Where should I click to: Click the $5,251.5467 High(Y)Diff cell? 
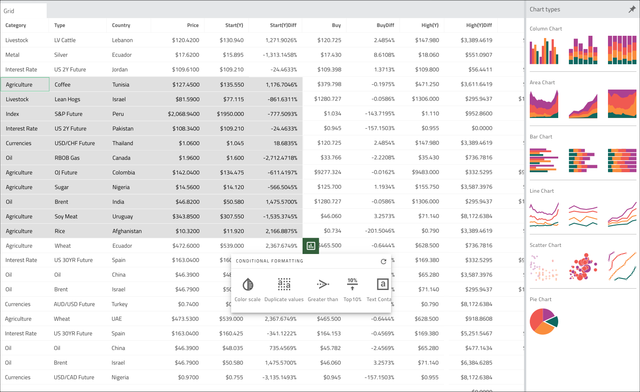pyautogui.click(x=476, y=334)
